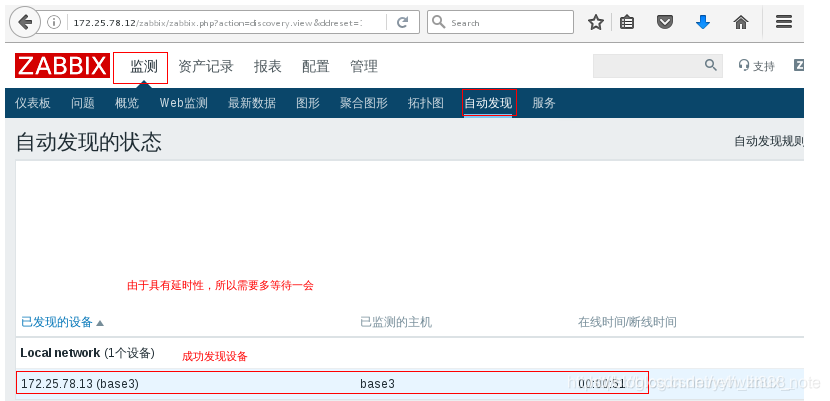Switch to the 仪表板 submenu tab
830x401 pixels.
pos(33,103)
